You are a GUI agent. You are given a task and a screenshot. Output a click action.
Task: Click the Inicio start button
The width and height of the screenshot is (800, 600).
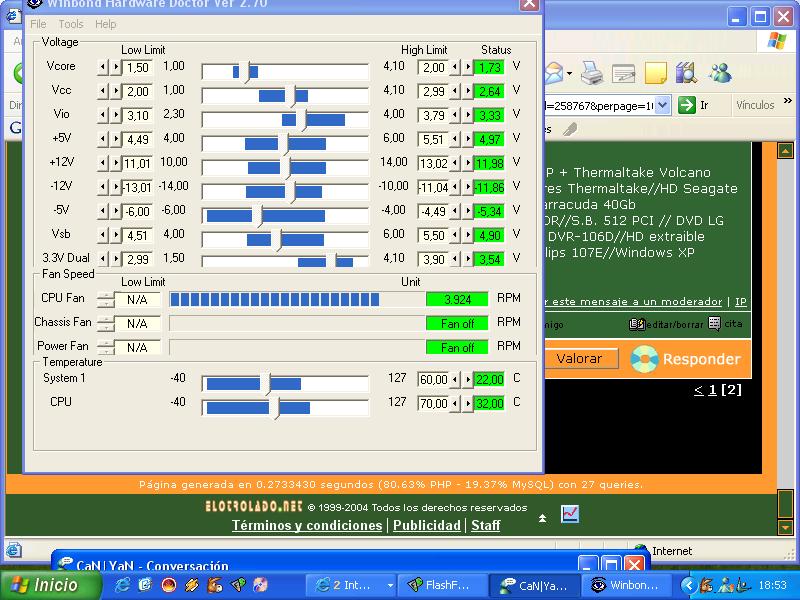click(51, 585)
